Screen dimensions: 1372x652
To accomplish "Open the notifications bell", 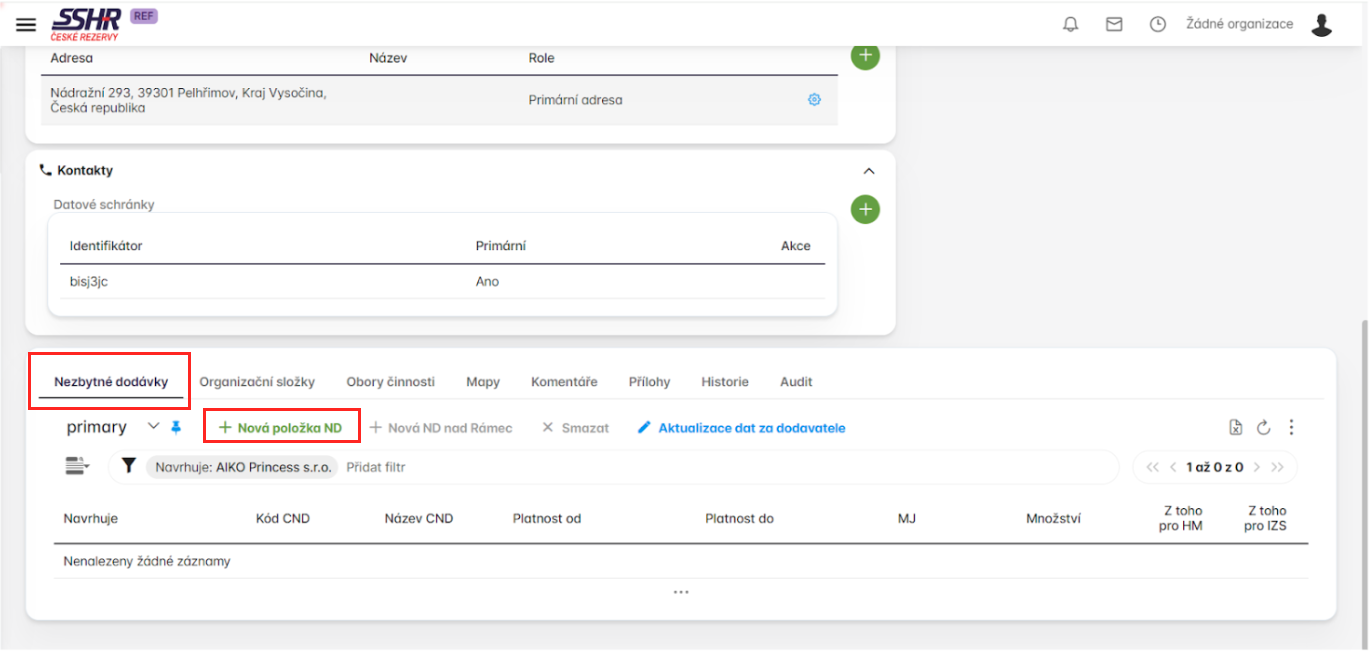I will (x=1070, y=25).
